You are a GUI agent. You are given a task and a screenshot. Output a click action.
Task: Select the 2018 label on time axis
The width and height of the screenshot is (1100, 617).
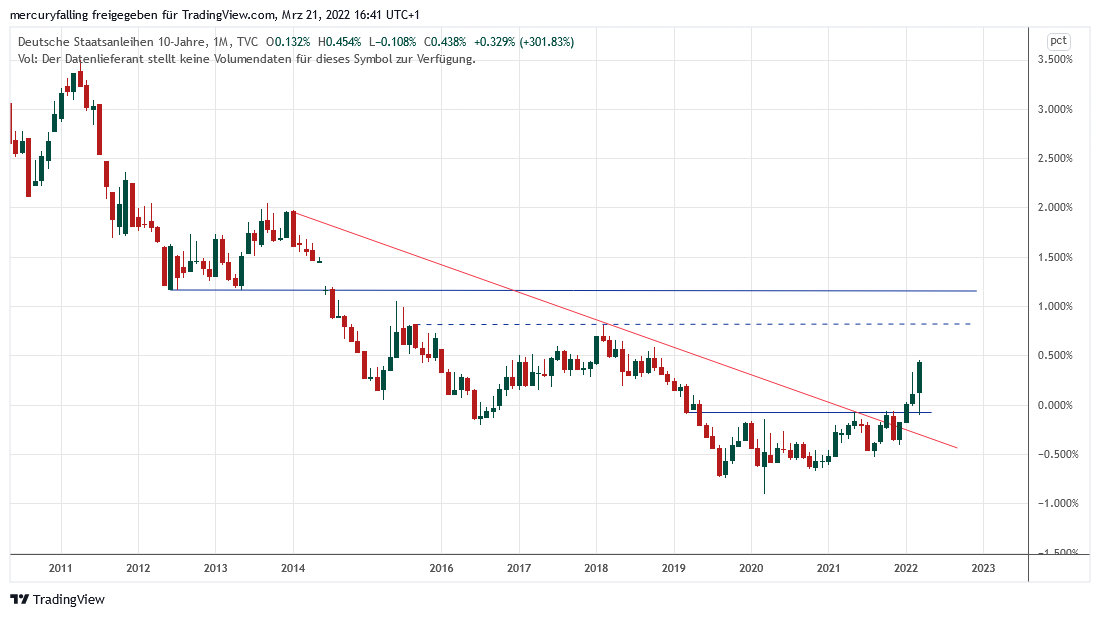[x=596, y=568]
